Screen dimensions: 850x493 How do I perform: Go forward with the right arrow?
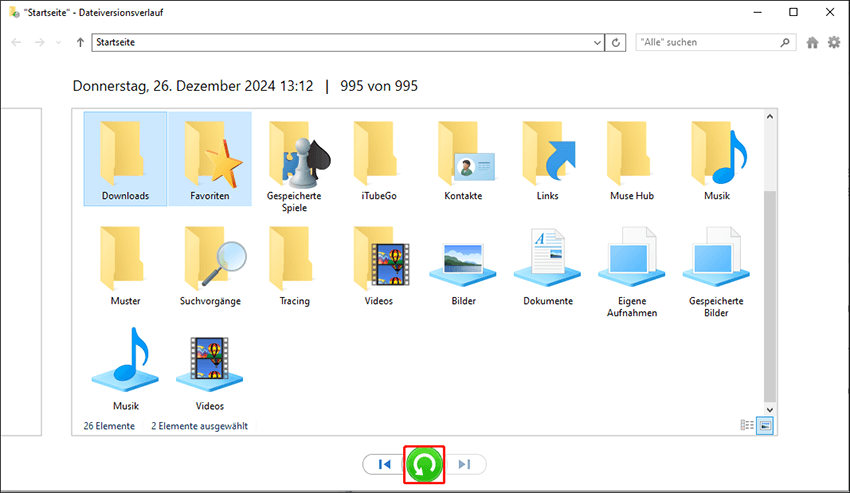click(40, 42)
